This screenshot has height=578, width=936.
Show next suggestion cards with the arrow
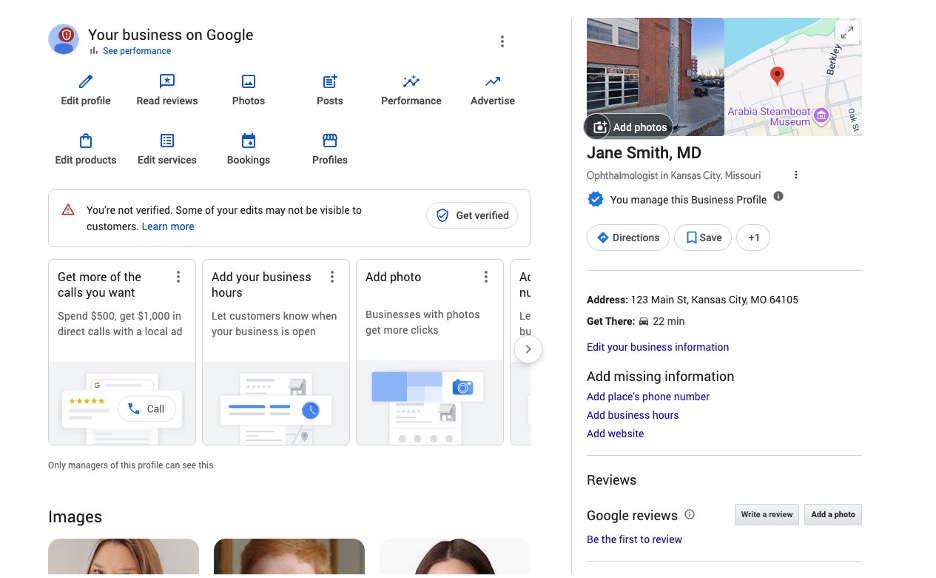[528, 349]
